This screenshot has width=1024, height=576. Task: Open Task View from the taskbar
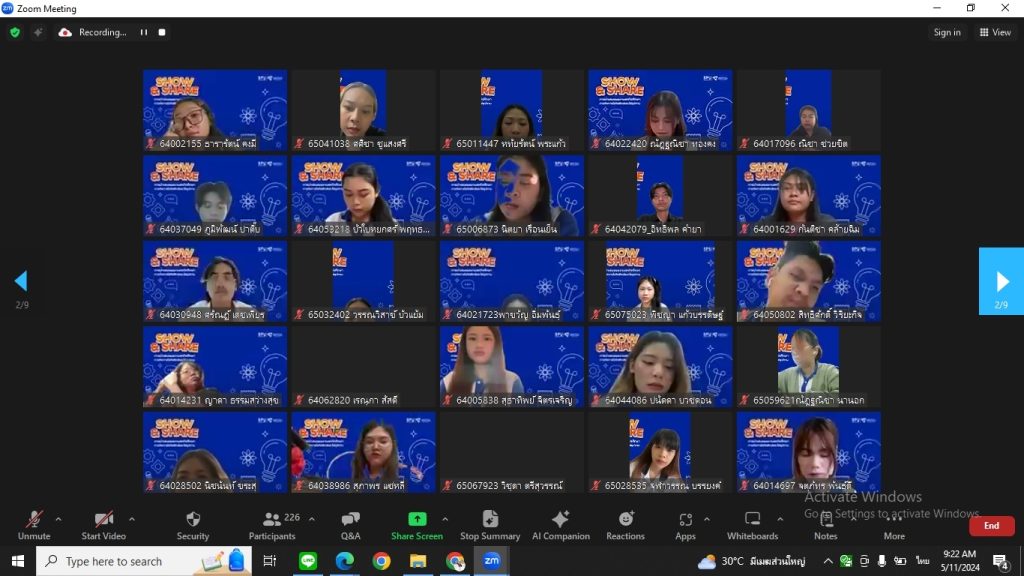(269, 561)
